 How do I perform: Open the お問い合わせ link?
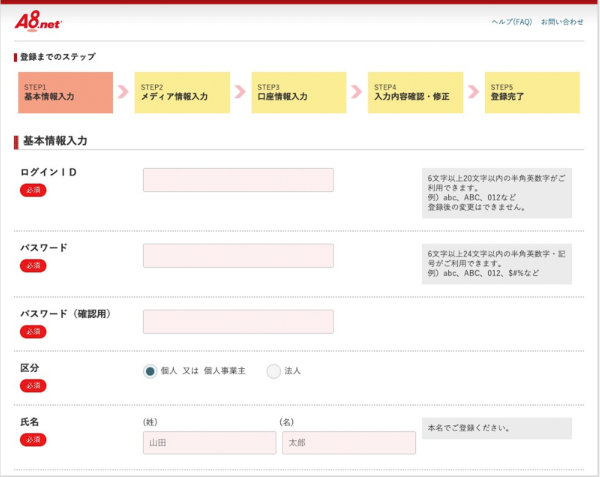click(561, 22)
